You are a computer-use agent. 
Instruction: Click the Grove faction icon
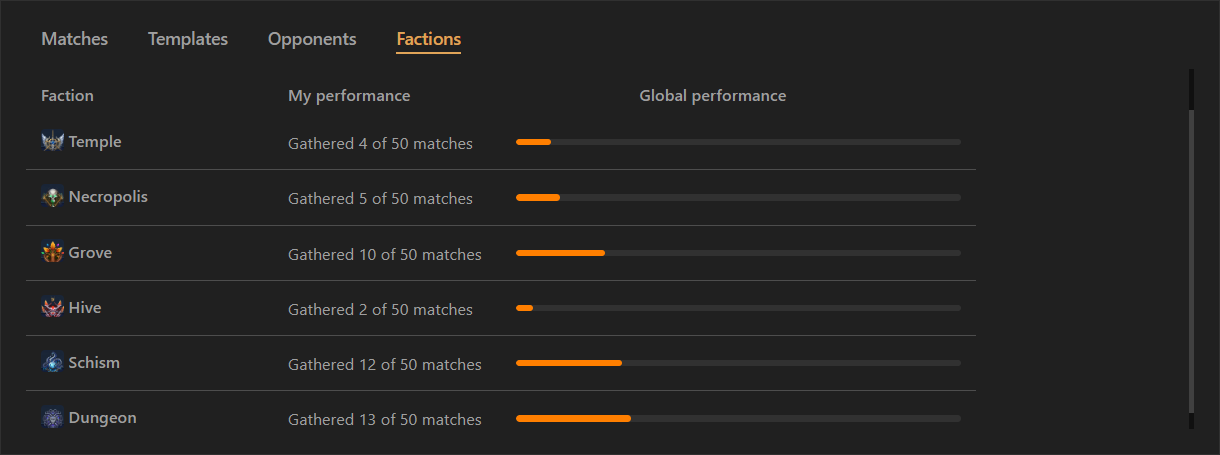coord(52,253)
